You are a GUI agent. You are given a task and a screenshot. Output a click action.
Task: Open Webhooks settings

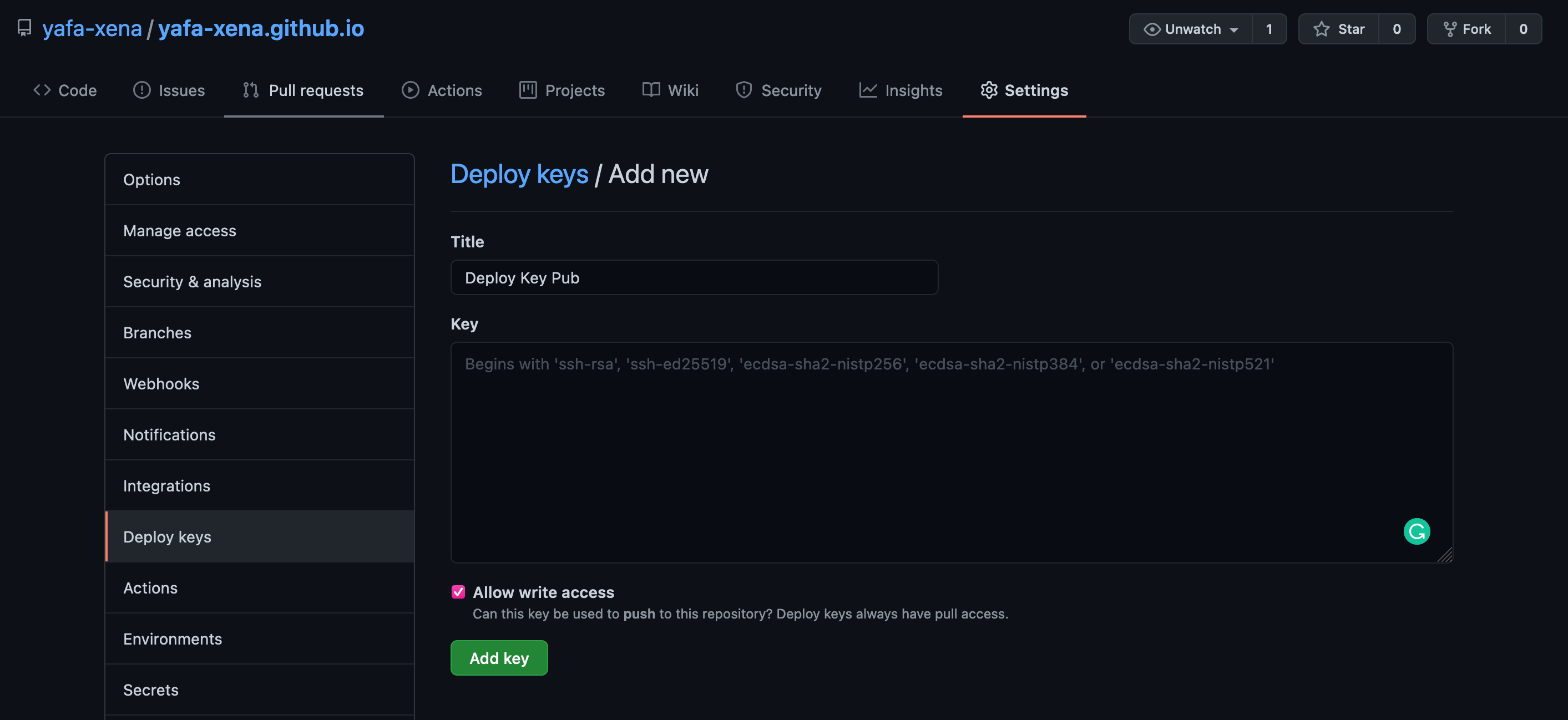pos(260,384)
